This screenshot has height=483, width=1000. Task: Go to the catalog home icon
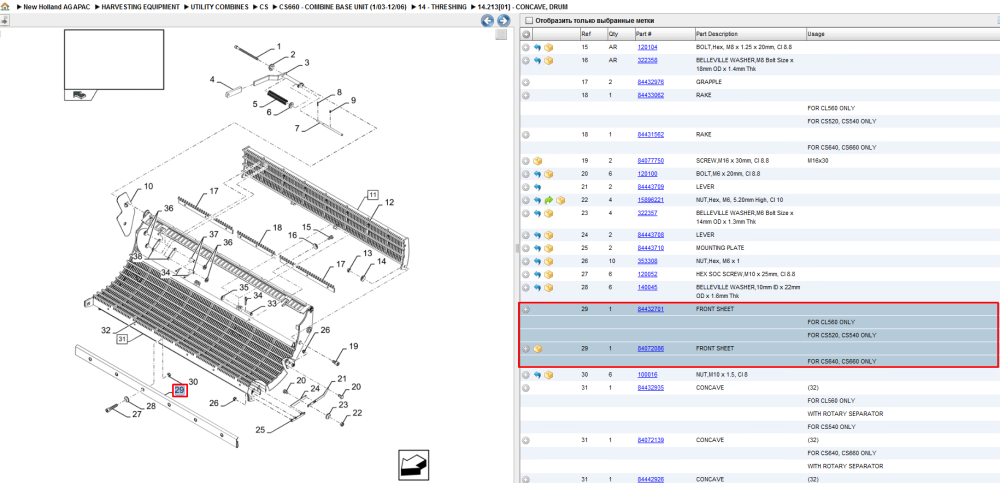point(5,6)
